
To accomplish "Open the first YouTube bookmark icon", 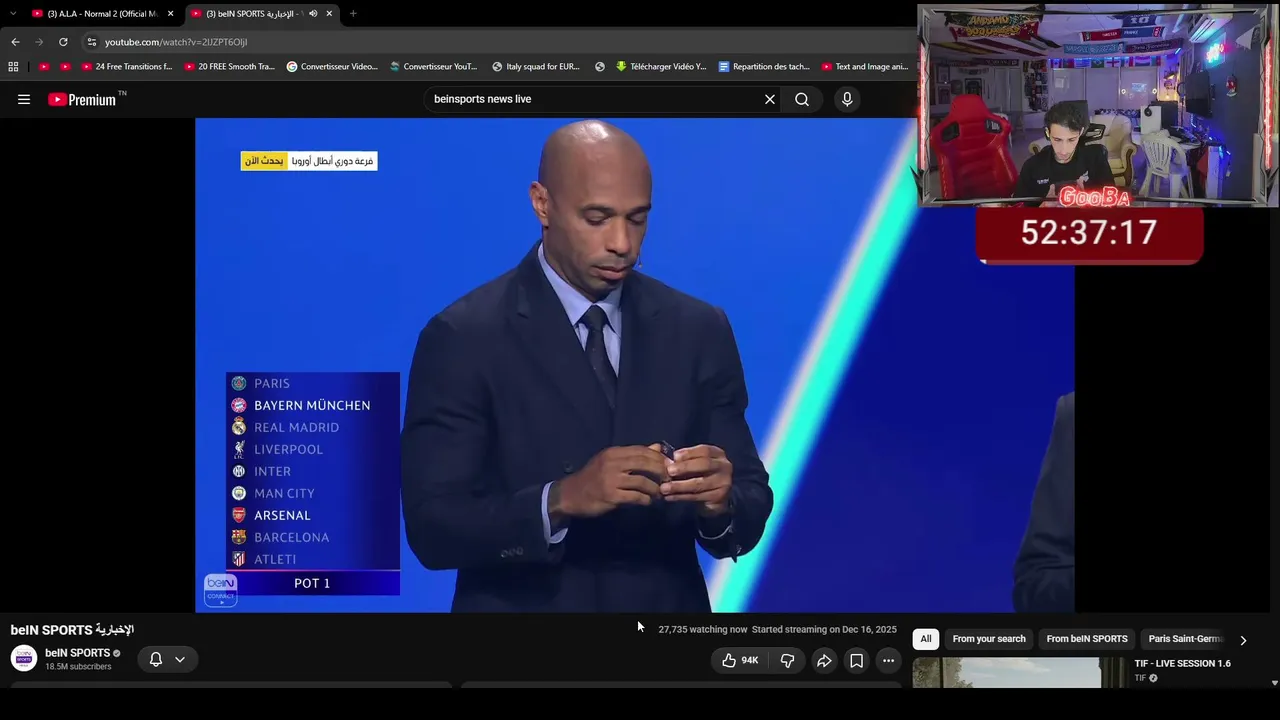I will pyautogui.click(x=43, y=67).
